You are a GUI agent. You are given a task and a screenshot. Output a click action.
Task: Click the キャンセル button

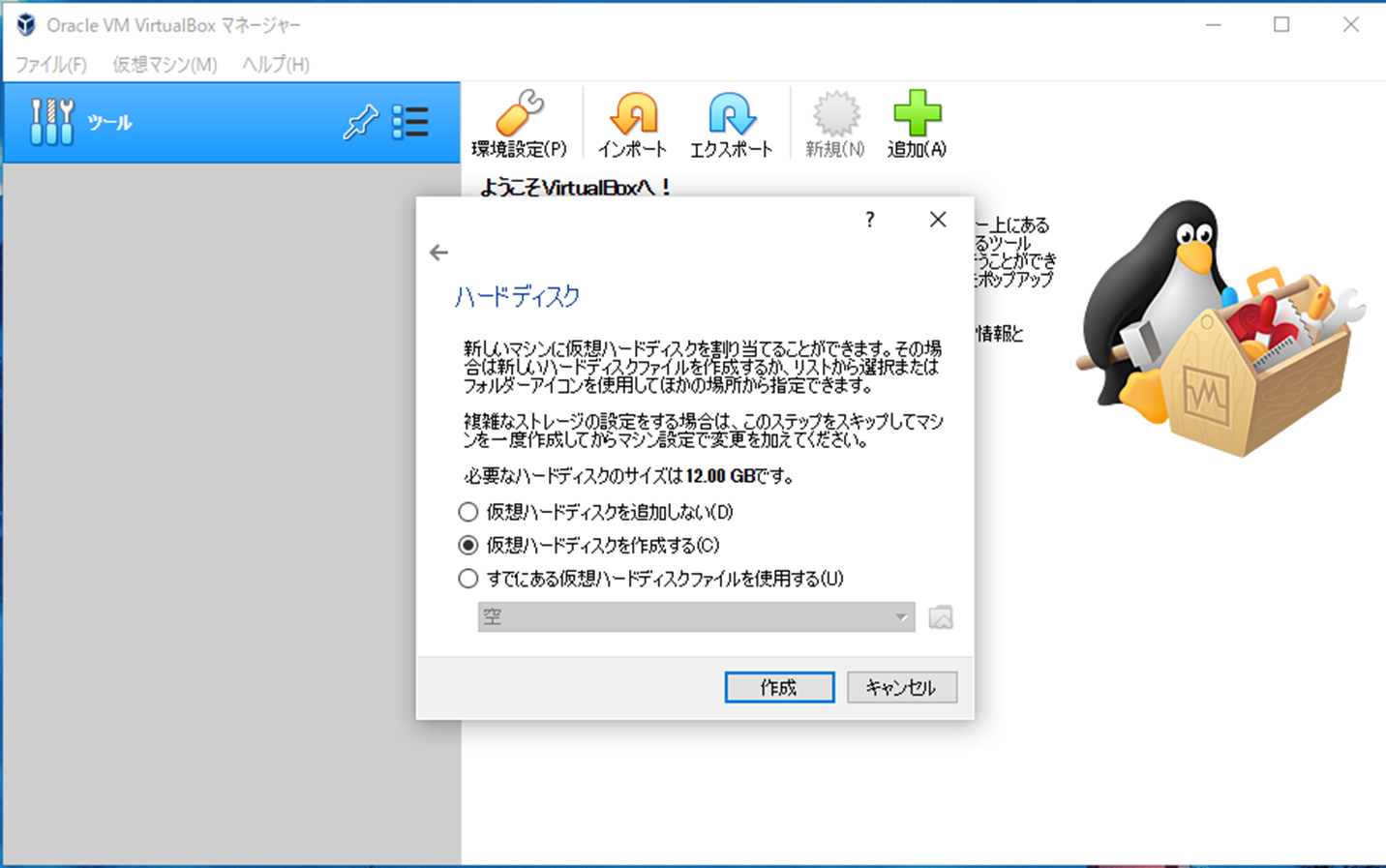pos(901,687)
